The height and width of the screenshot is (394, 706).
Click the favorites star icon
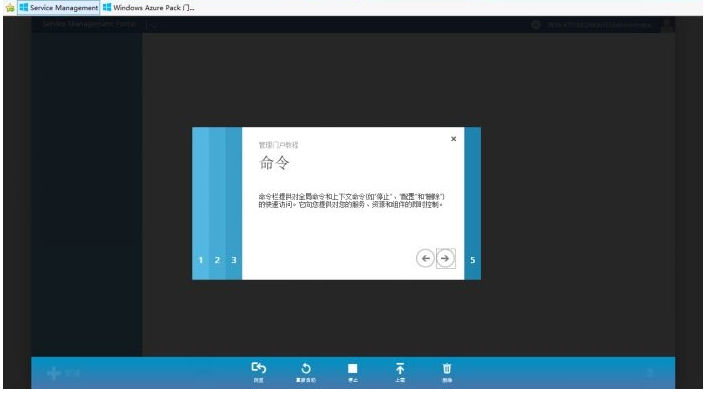[10, 8]
